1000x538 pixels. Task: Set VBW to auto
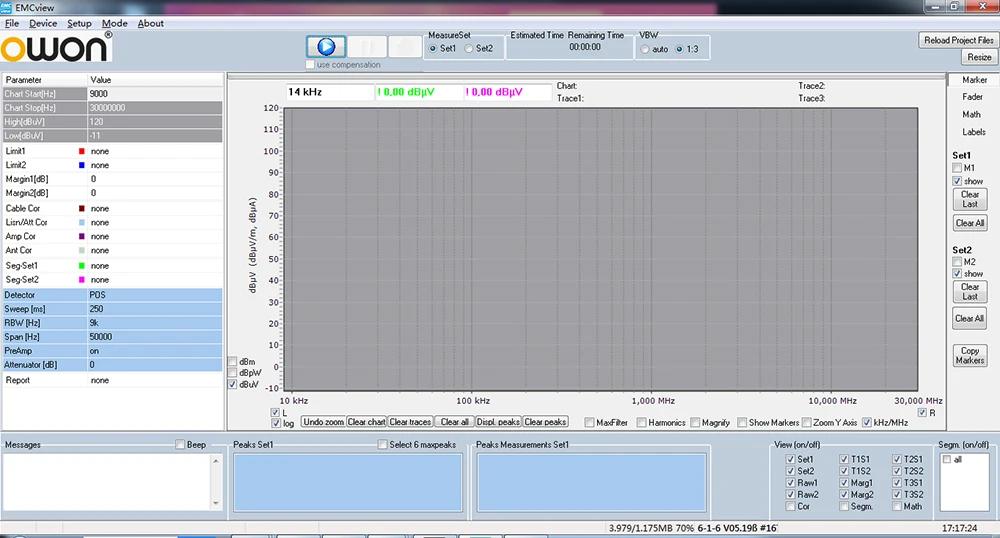tap(646, 48)
